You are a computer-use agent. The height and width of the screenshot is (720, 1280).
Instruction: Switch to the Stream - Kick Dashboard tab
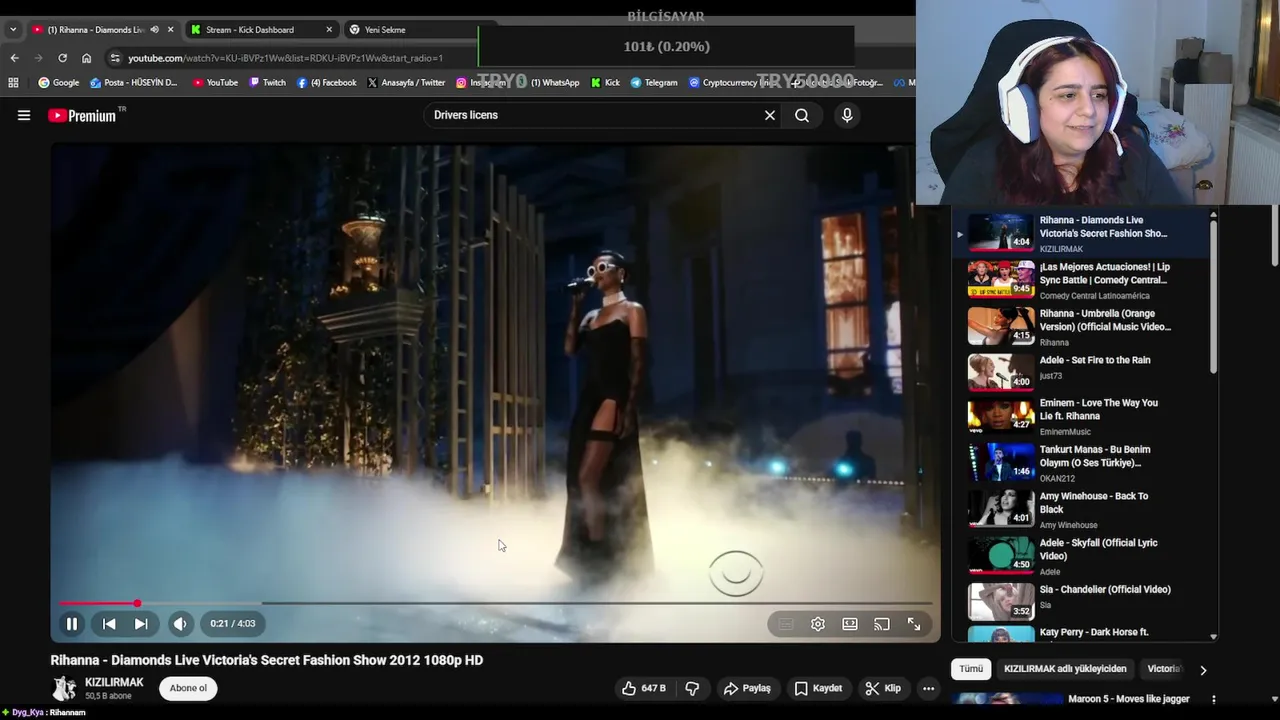click(262, 30)
